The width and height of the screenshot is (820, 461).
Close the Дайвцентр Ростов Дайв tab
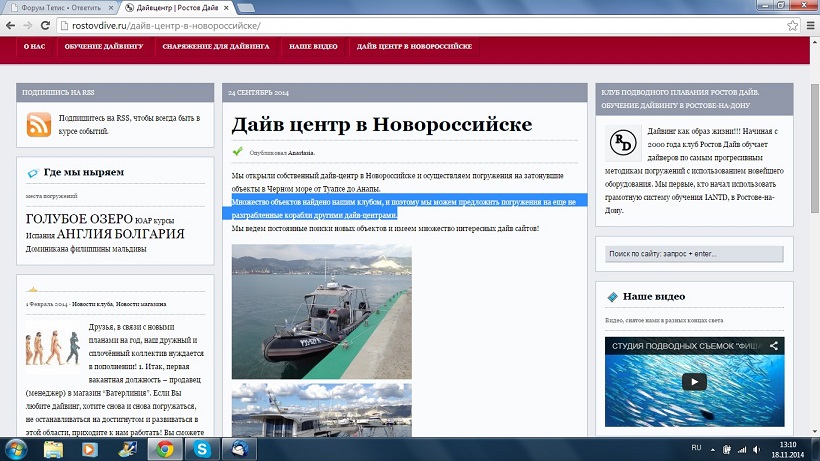coord(226,8)
